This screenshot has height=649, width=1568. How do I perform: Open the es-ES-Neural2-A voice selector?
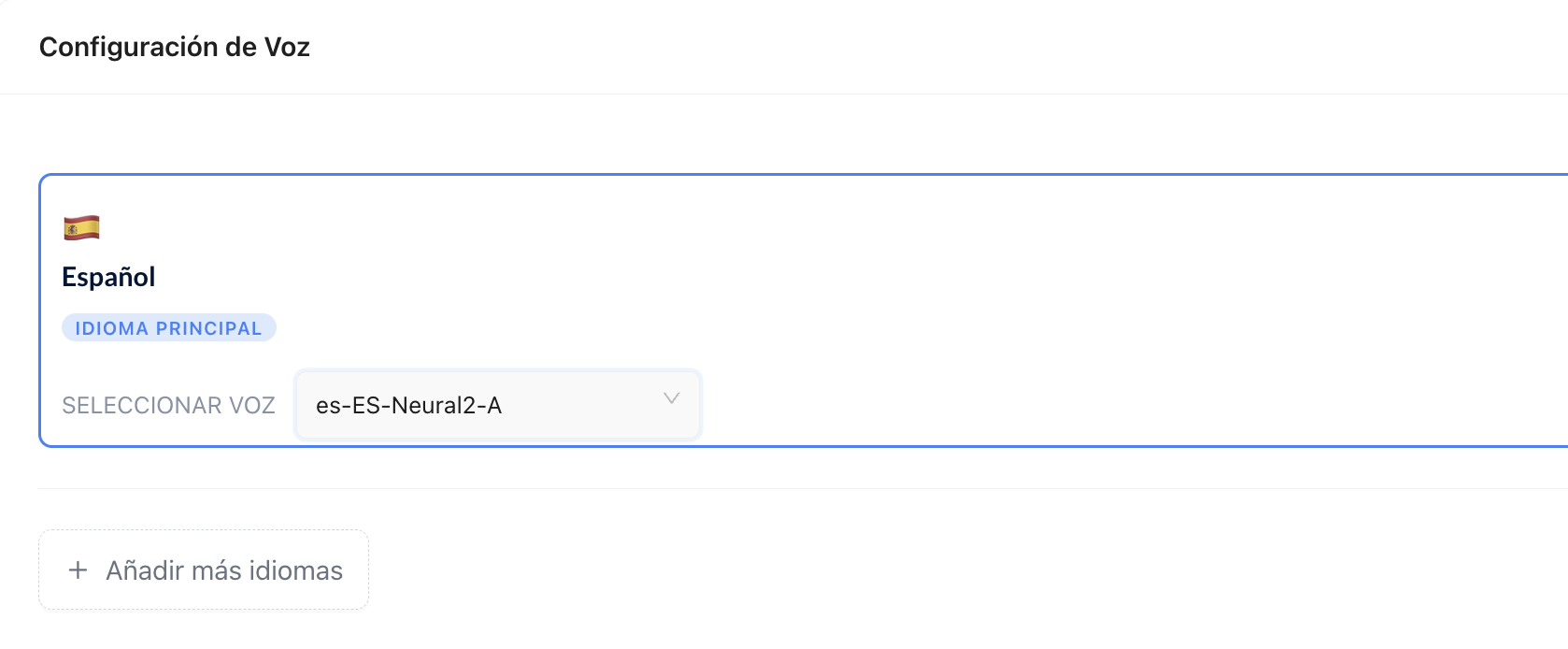tap(497, 405)
